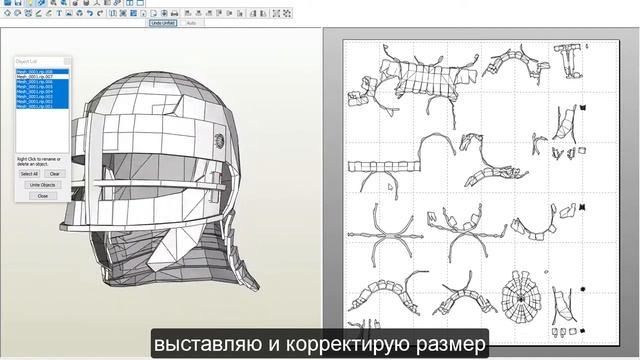Select Mesh_0001.nip.002 in Object List
The height and width of the screenshot is (360, 640).
(42, 101)
